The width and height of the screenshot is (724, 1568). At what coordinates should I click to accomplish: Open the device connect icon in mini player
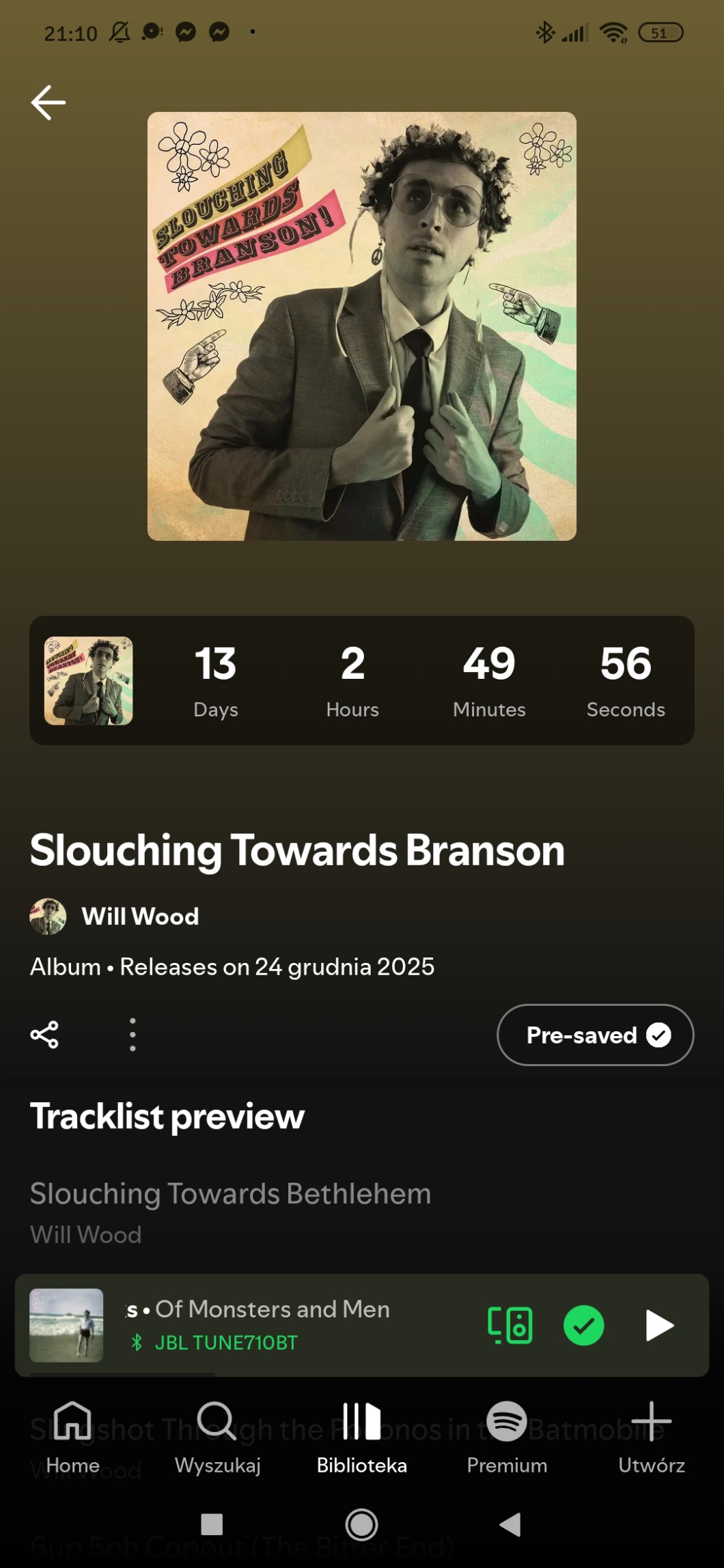pos(510,1326)
